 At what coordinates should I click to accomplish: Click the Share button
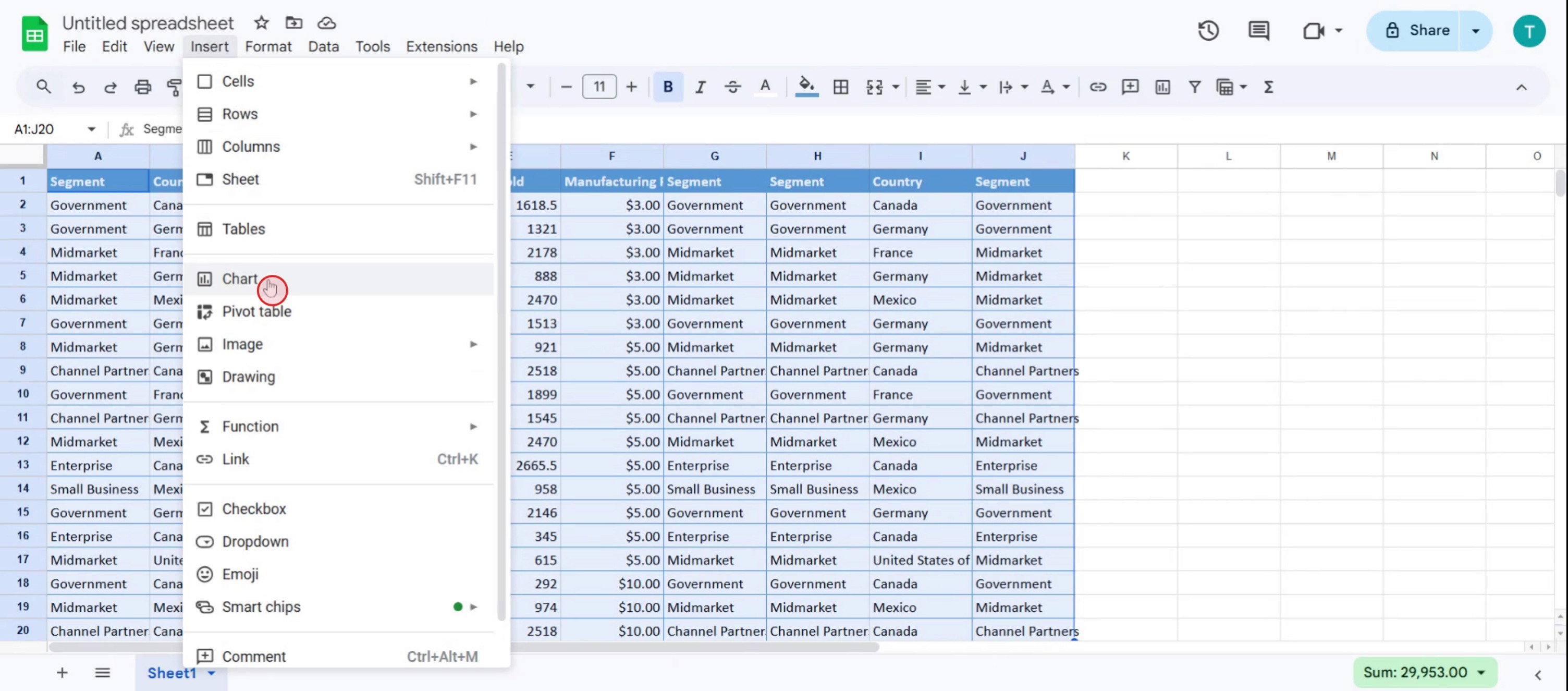pos(1417,30)
